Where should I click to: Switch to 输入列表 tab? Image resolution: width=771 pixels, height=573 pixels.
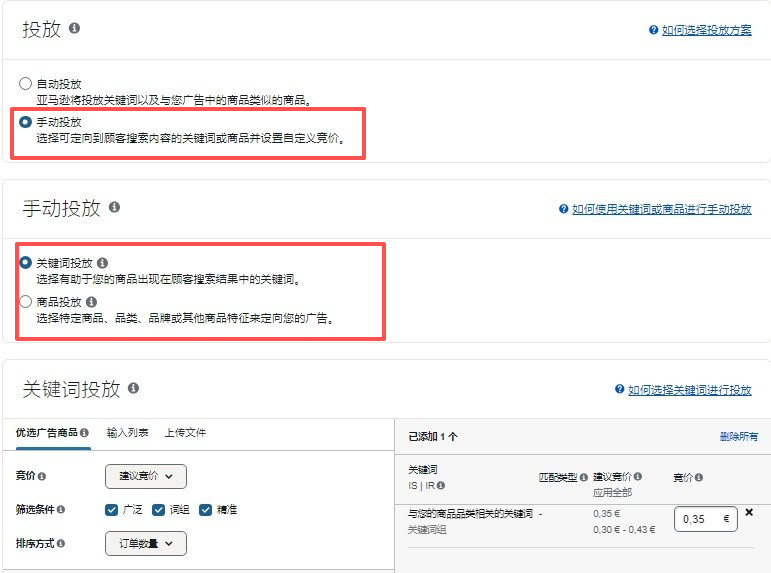point(127,433)
